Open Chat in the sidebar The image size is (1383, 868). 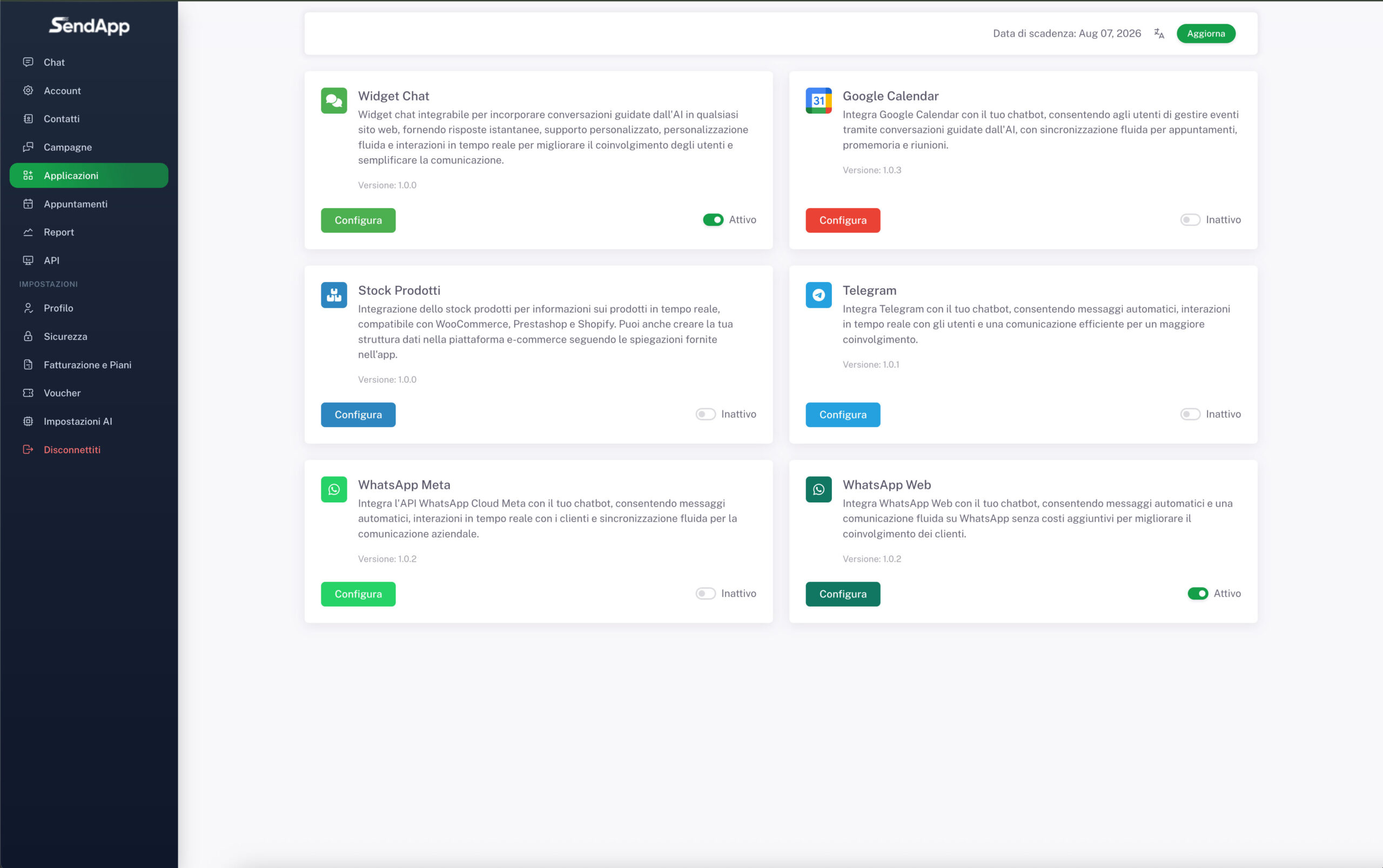89,62
